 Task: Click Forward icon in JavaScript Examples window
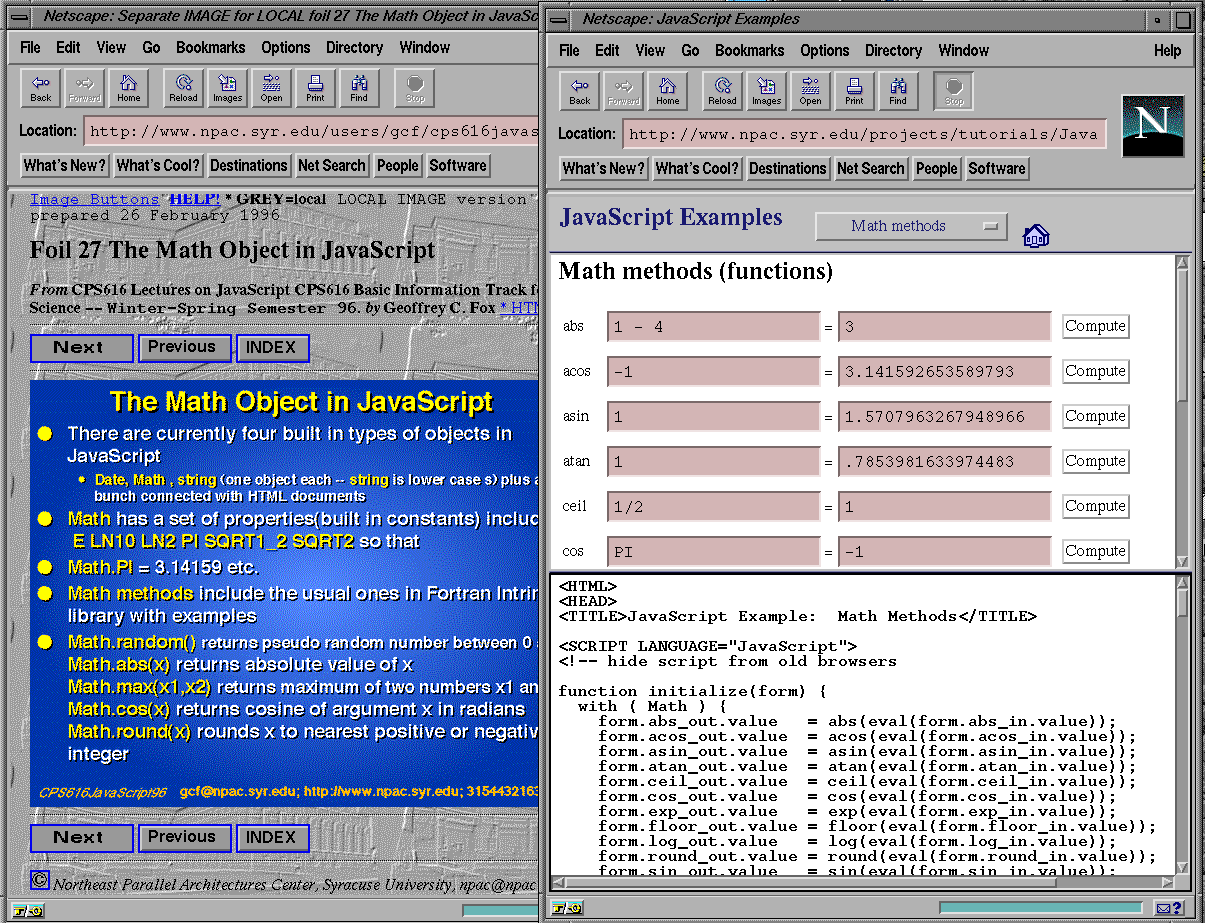pos(624,91)
